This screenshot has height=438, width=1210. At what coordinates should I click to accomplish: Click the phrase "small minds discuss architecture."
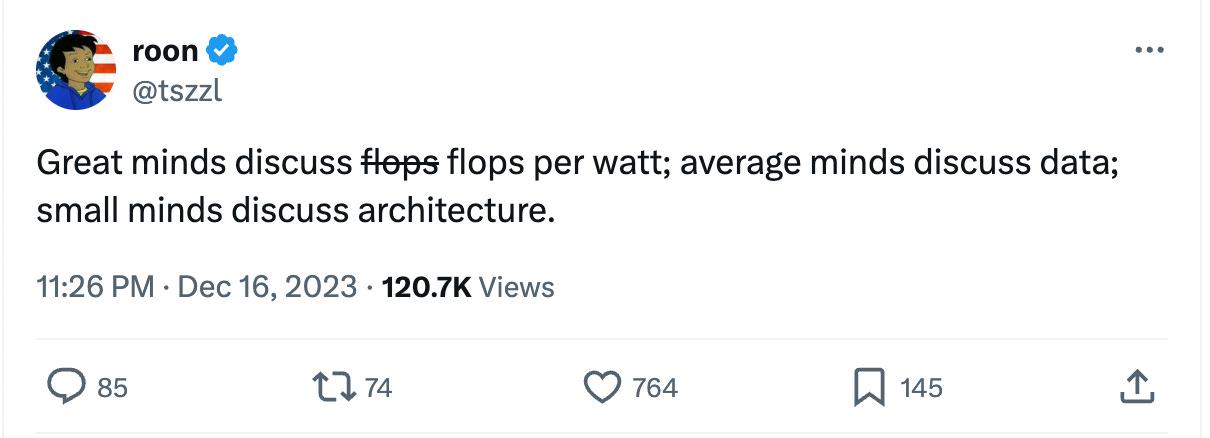point(295,212)
